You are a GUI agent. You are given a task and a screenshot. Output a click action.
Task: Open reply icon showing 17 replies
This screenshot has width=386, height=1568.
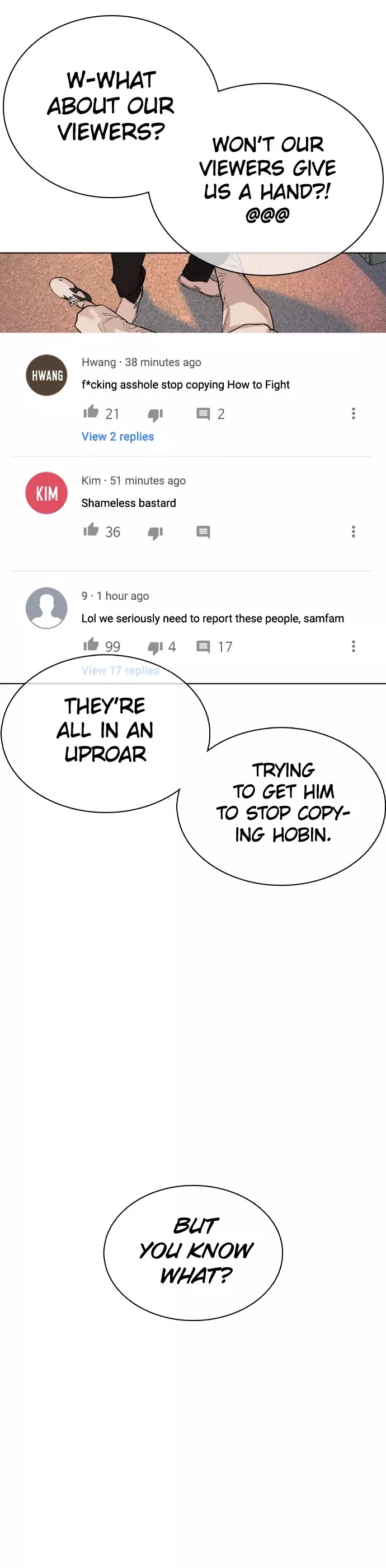[x=203, y=646]
